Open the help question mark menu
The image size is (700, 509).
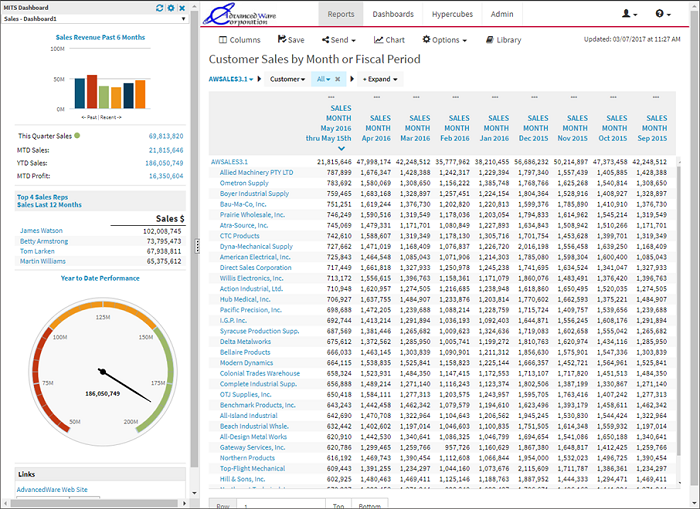(x=663, y=14)
